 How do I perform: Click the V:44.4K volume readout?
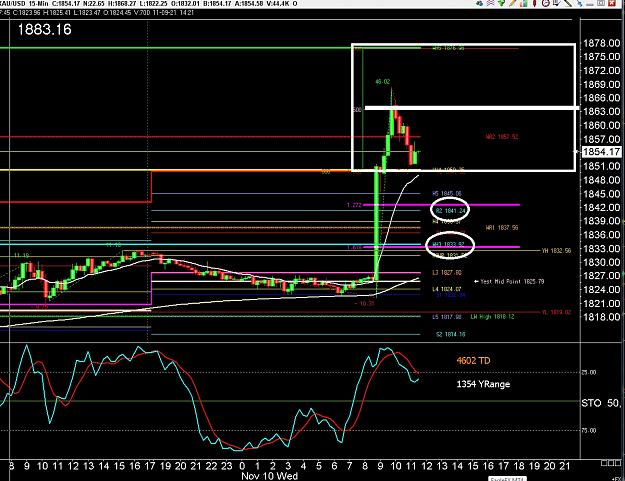(x=279, y=4)
